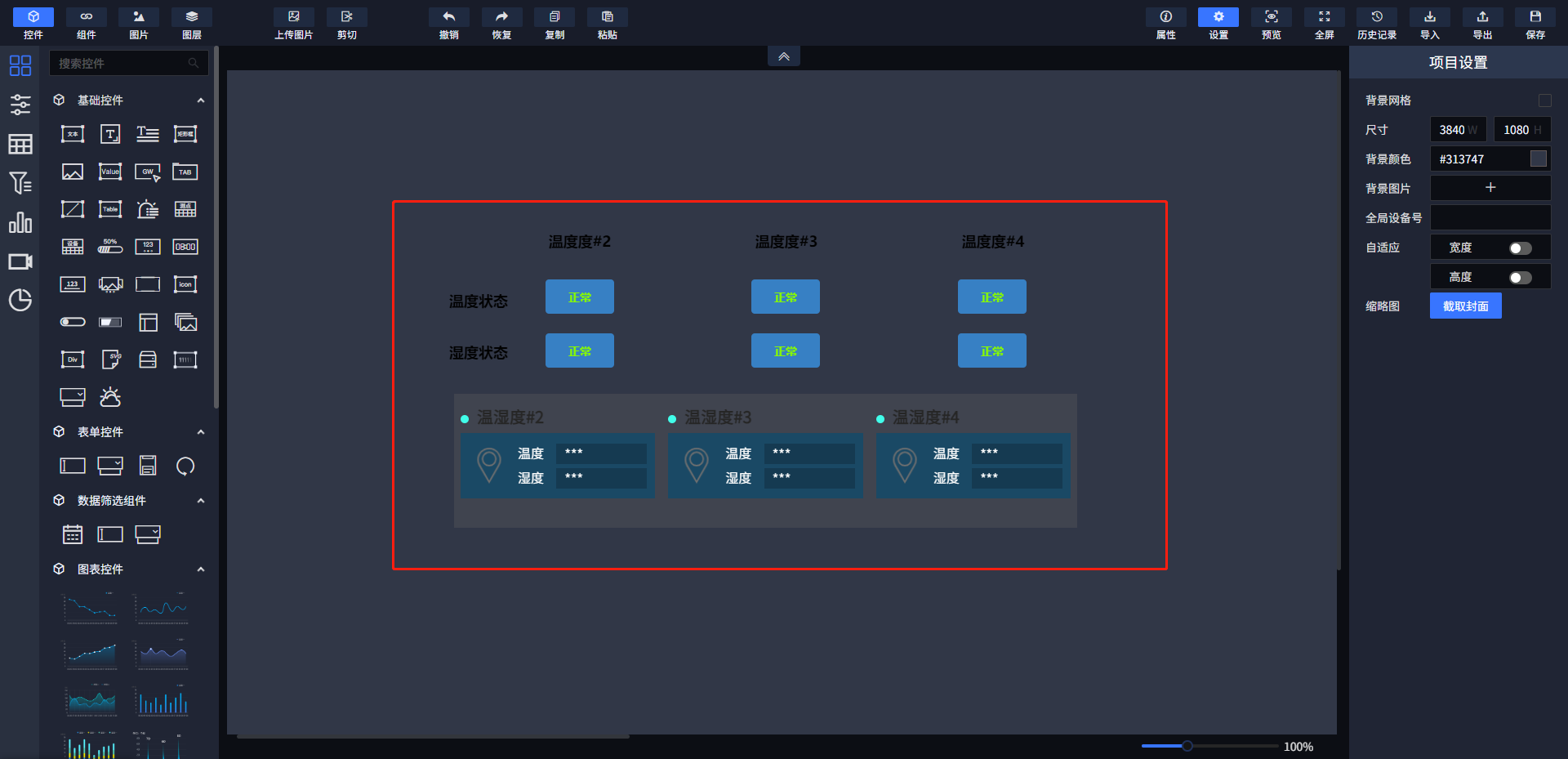
Task: Toggle the 高度 adaptive switch
Action: (x=1520, y=278)
